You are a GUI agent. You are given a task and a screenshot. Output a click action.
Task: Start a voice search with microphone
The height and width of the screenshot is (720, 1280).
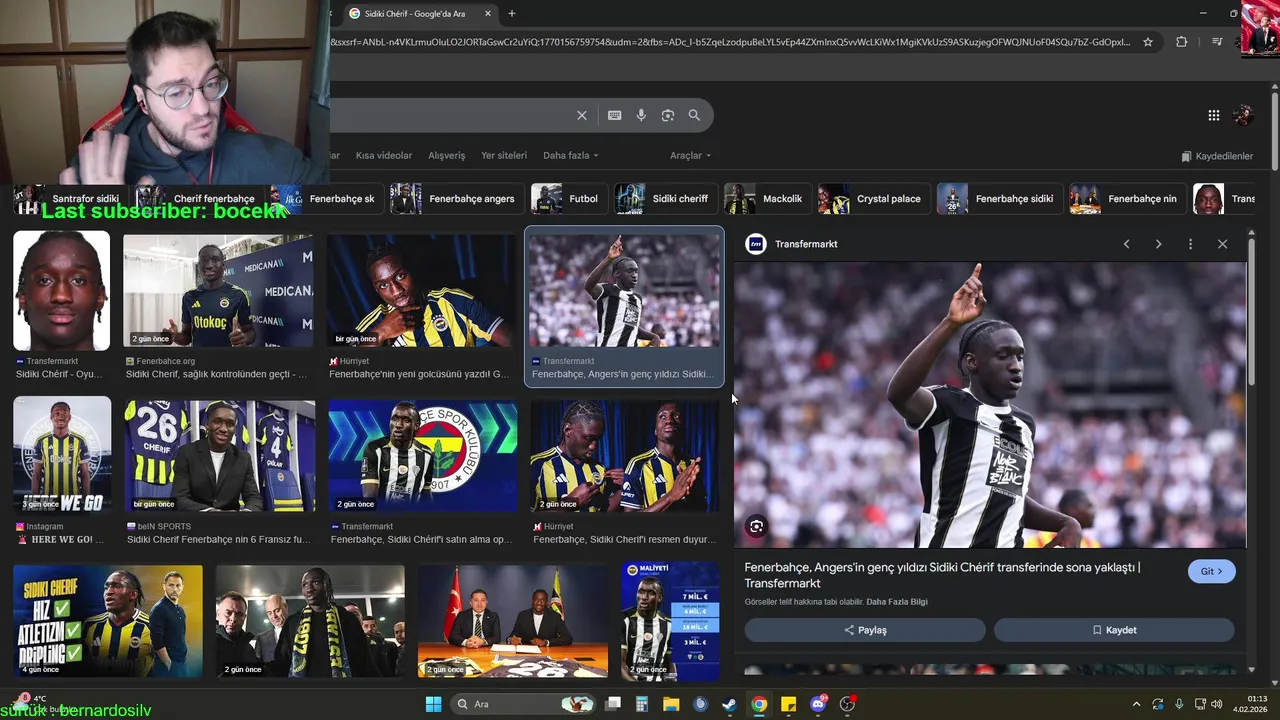click(641, 115)
